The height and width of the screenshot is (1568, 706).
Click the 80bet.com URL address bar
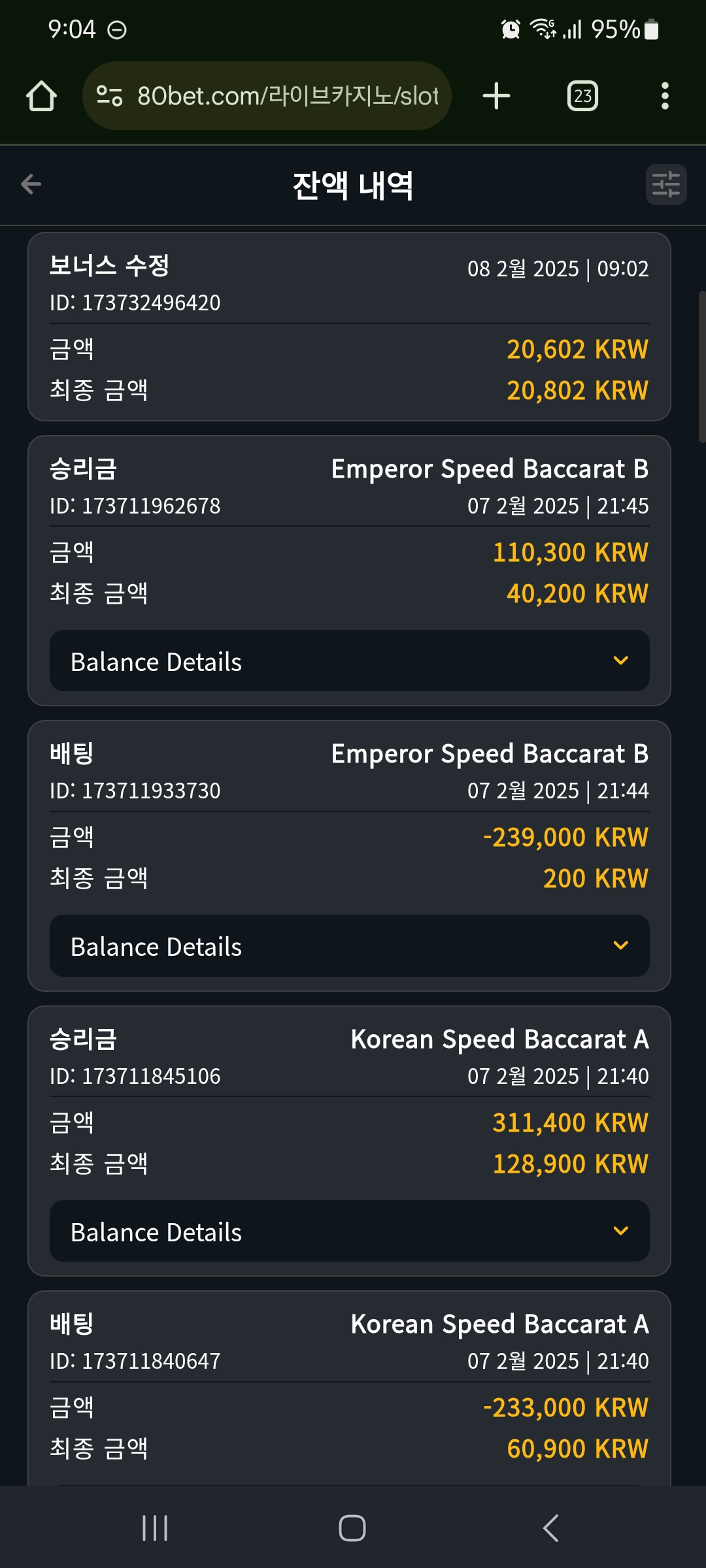pos(267,96)
